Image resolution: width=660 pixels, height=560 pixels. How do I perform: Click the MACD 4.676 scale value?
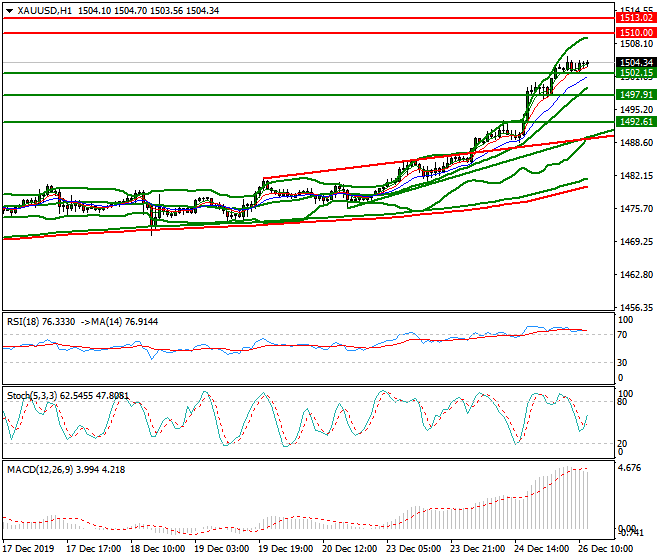[629, 468]
